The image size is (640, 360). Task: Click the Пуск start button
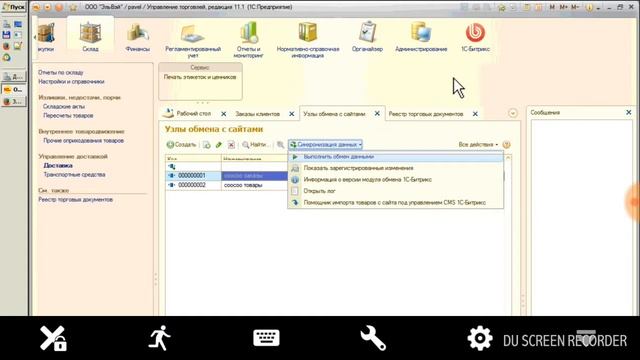pyautogui.click(x=13, y=7)
